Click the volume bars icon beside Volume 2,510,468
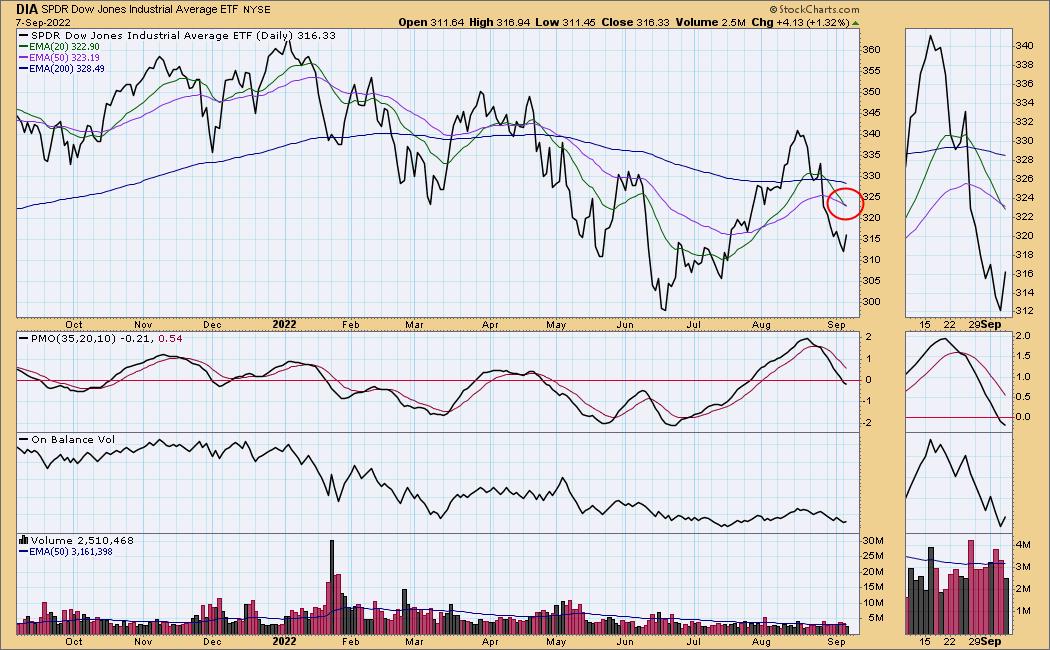1050x650 pixels. click(x=23, y=540)
